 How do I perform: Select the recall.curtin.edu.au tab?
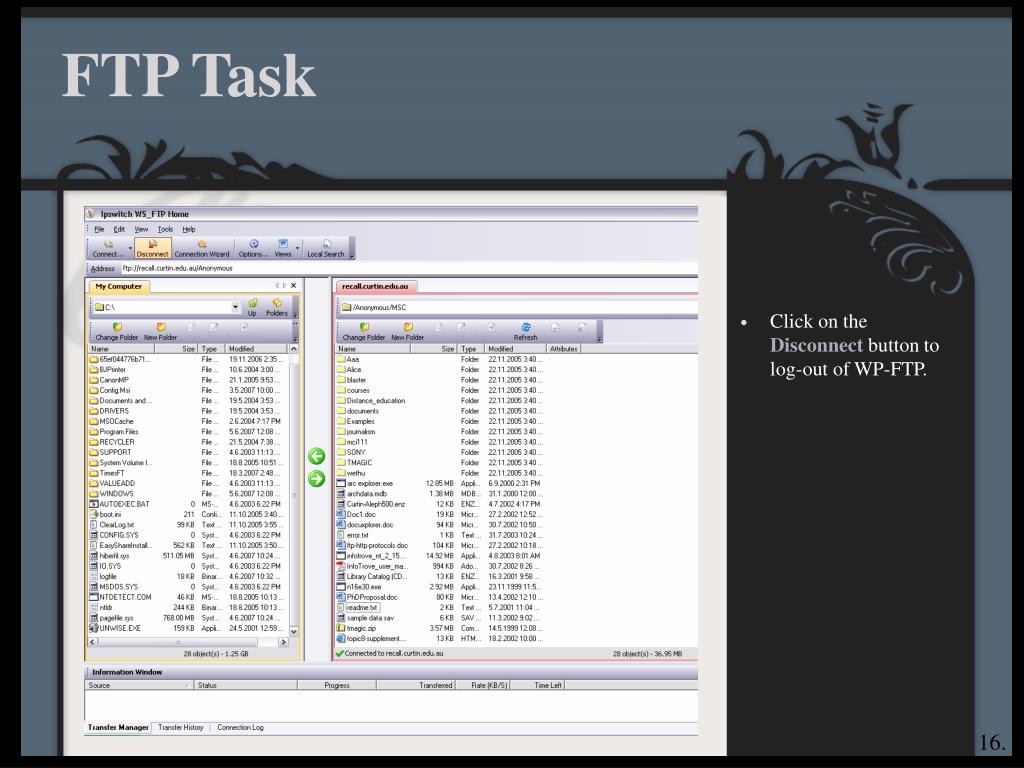375,286
